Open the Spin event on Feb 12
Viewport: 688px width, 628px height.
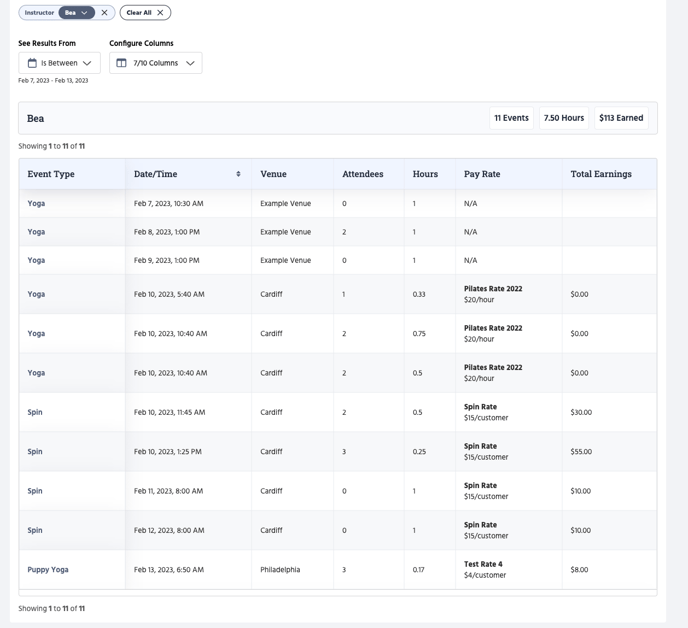(35, 530)
